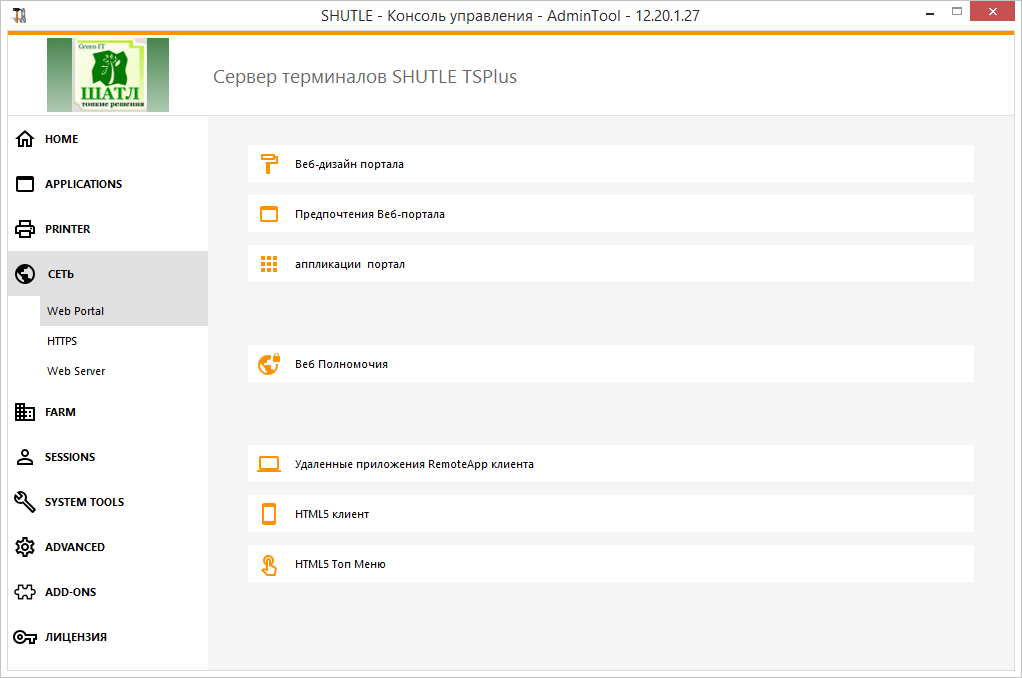The image size is (1022, 678).
Task: Switch to the Web Server section
Action: pos(75,370)
